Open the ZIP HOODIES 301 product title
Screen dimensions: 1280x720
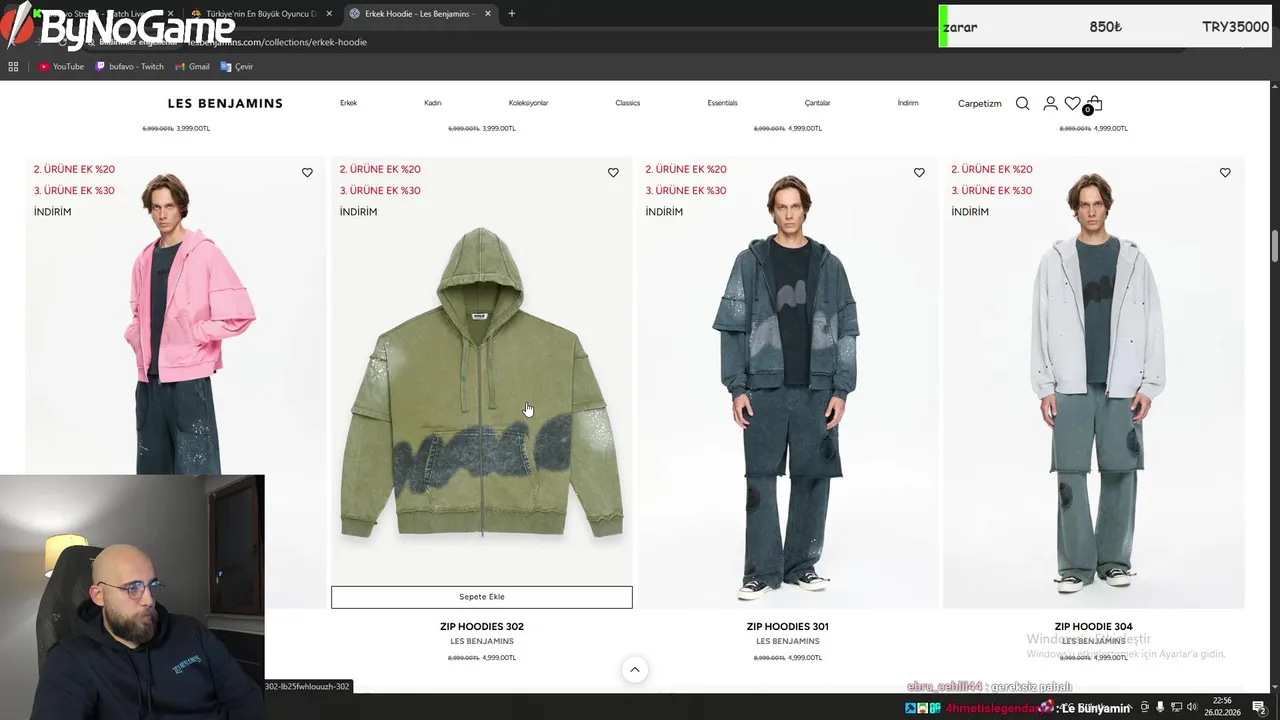788,627
